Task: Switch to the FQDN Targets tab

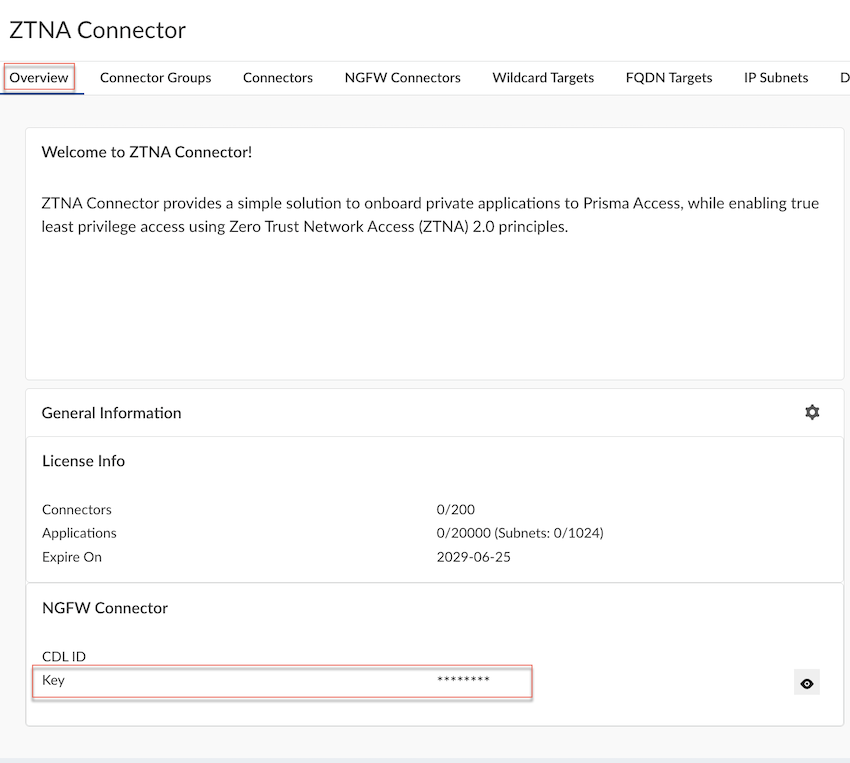Action: click(669, 78)
